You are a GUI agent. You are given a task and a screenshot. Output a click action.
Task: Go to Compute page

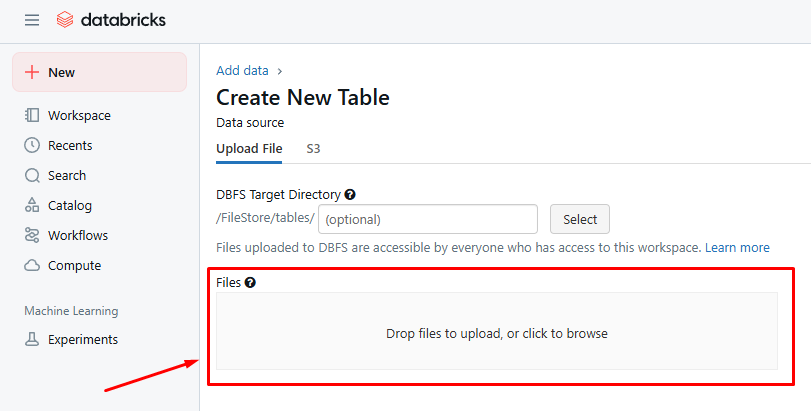pyautogui.click(x=74, y=266)
